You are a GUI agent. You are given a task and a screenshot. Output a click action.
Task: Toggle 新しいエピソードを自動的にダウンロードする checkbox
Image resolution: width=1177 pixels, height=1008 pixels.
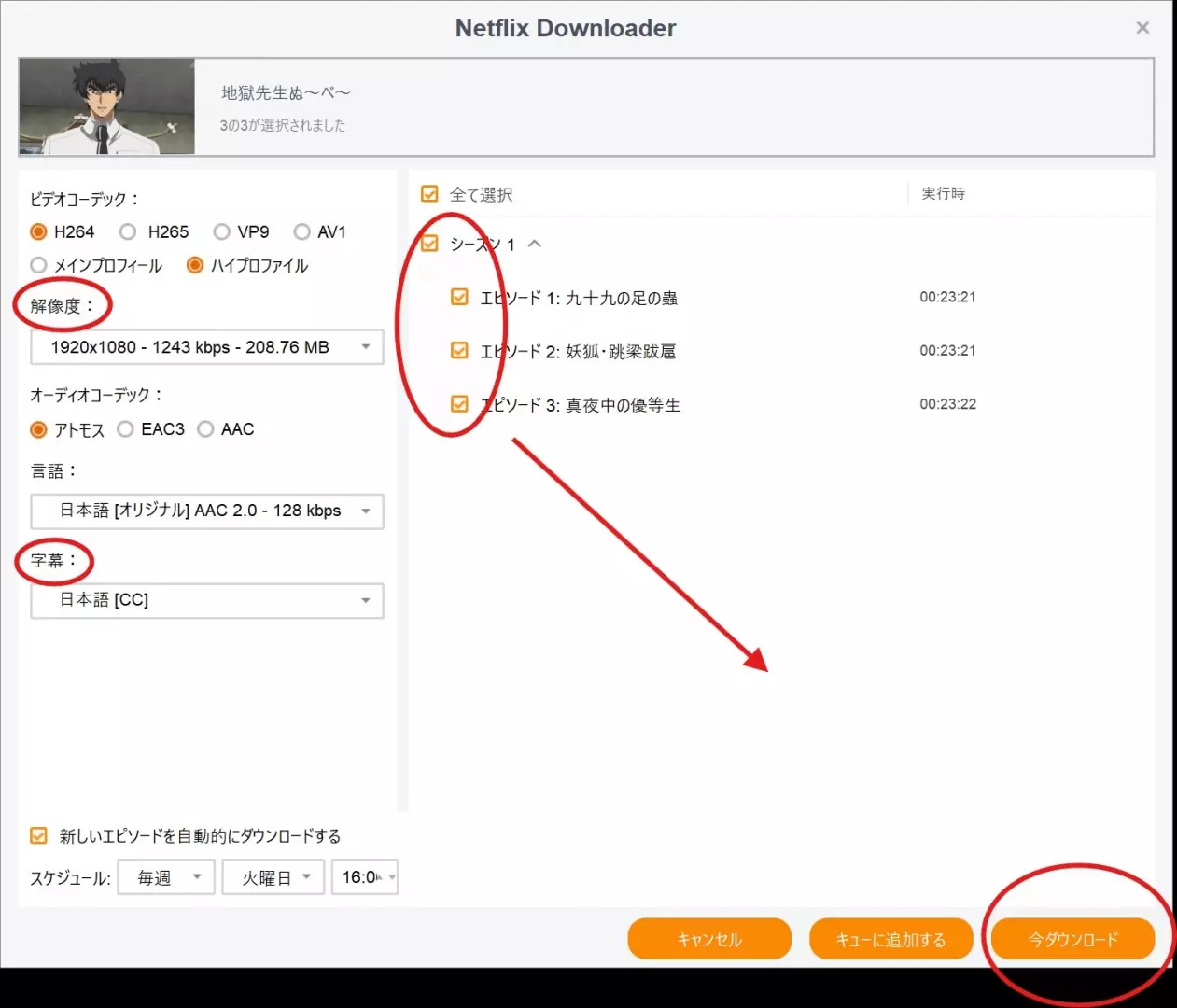tap(38, 835)
